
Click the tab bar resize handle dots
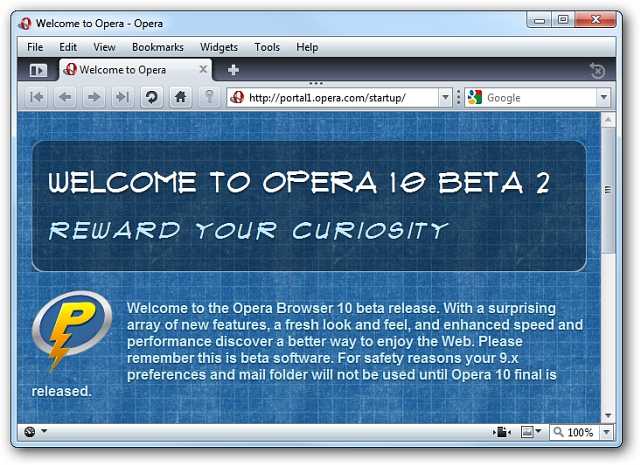click(x=316, y=83)
